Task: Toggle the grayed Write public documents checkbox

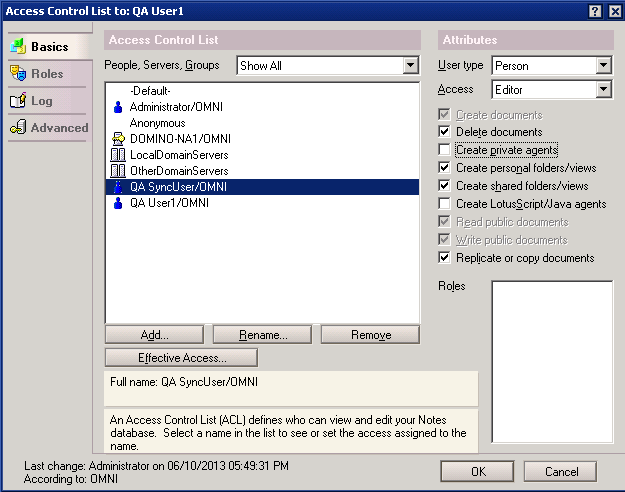Action: click(x=444, y=239)
